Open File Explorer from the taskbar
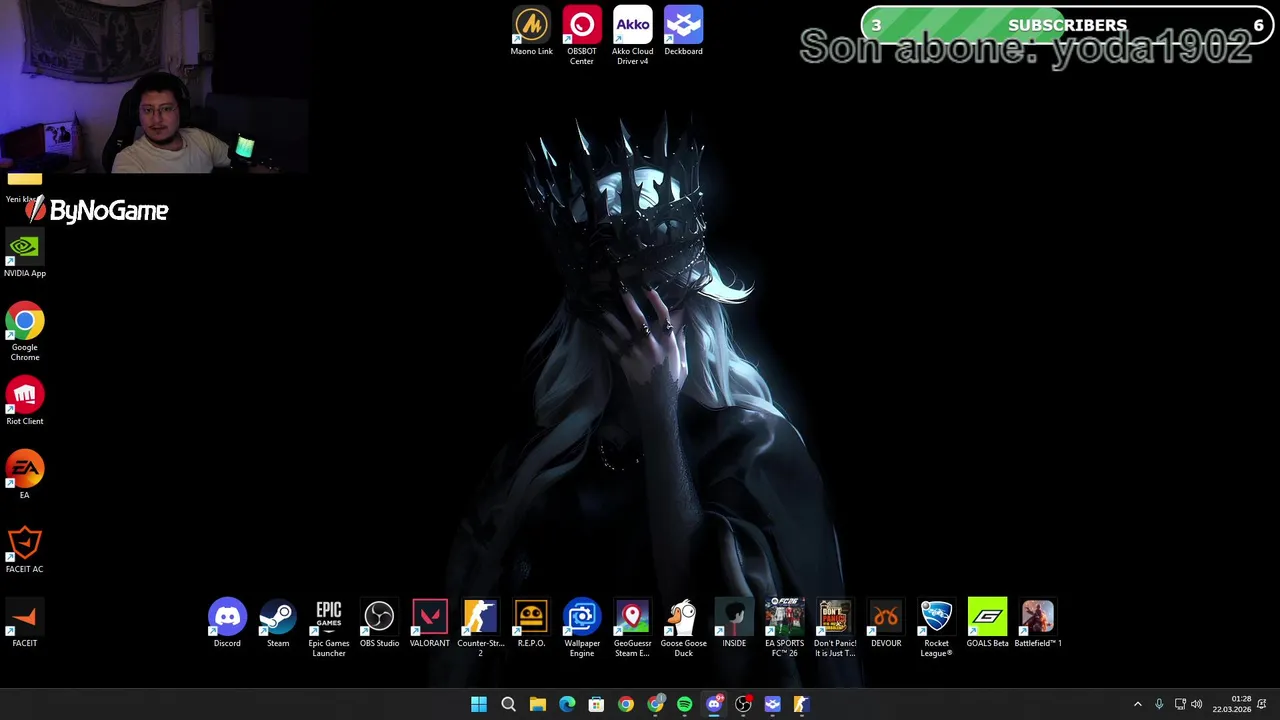 (537, 704)
